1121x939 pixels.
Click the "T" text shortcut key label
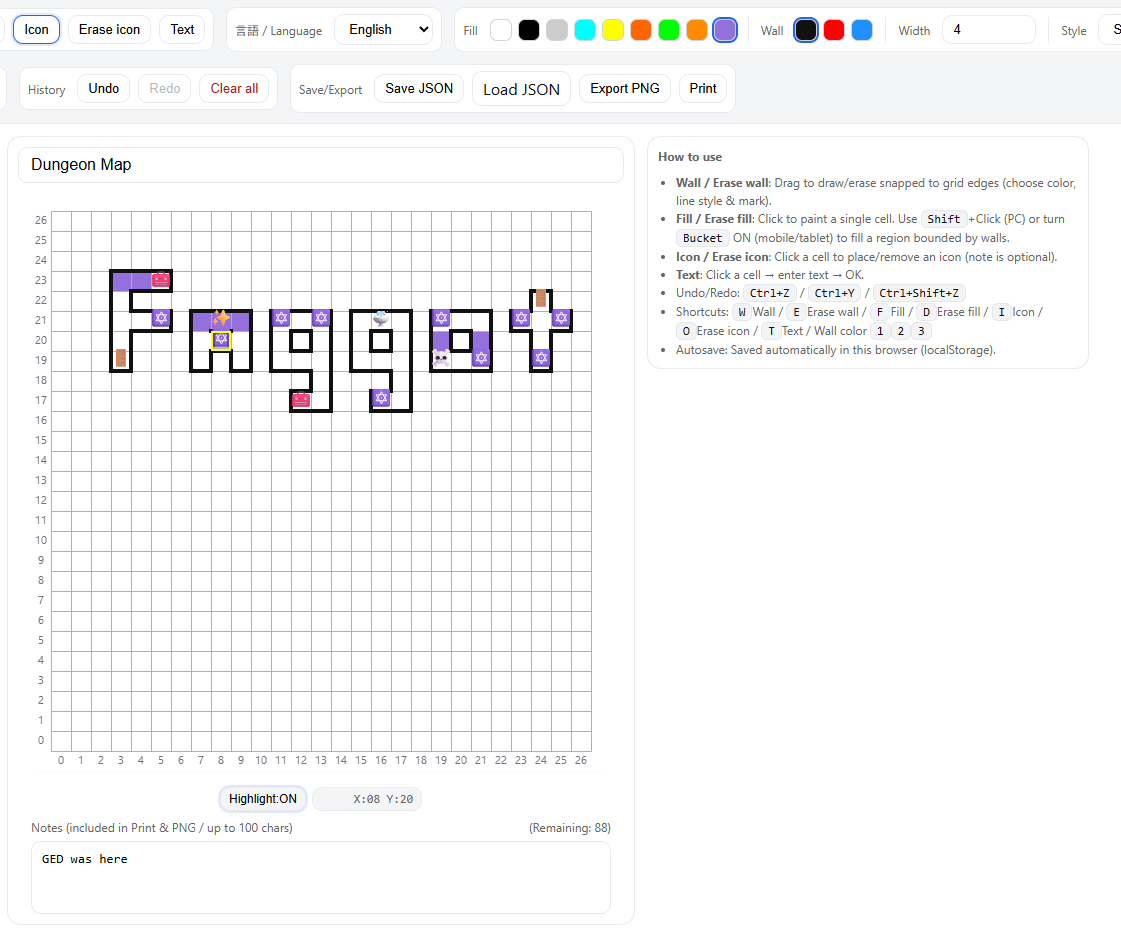point(771,331)
